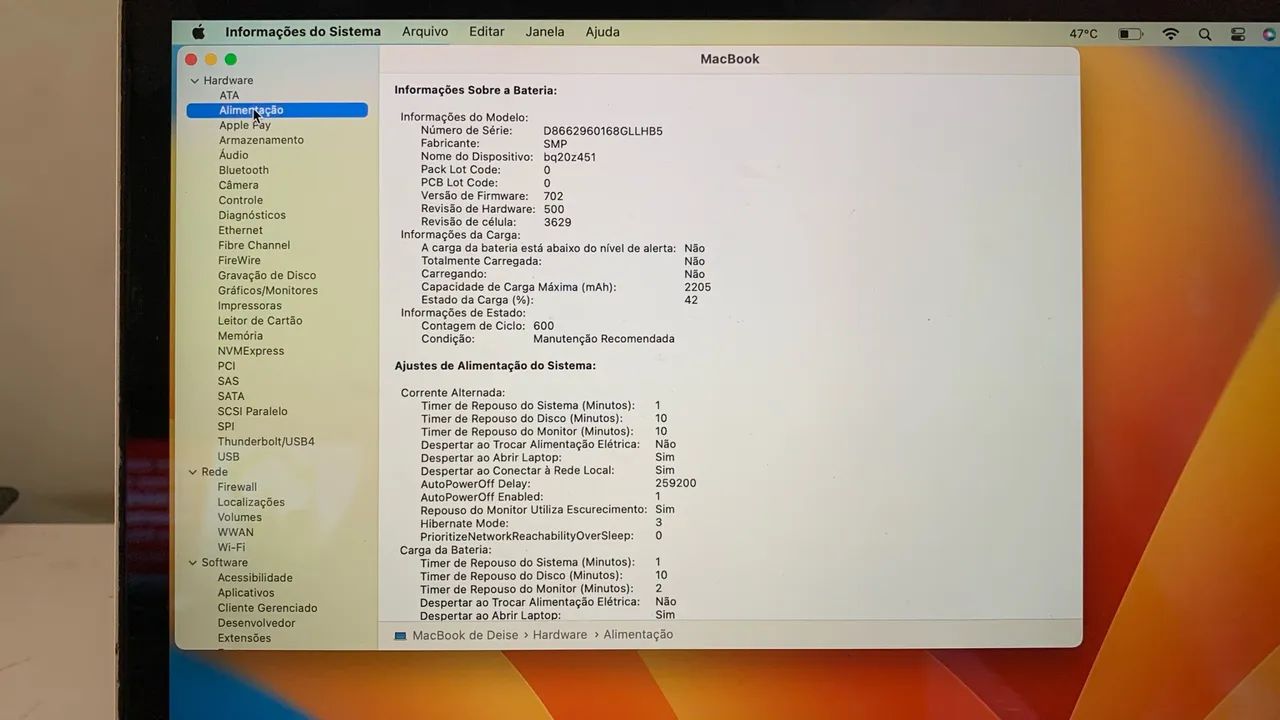This screenshot has width=1280, height=720.
Task: Open the Janela menu
Action: (545, 32)
